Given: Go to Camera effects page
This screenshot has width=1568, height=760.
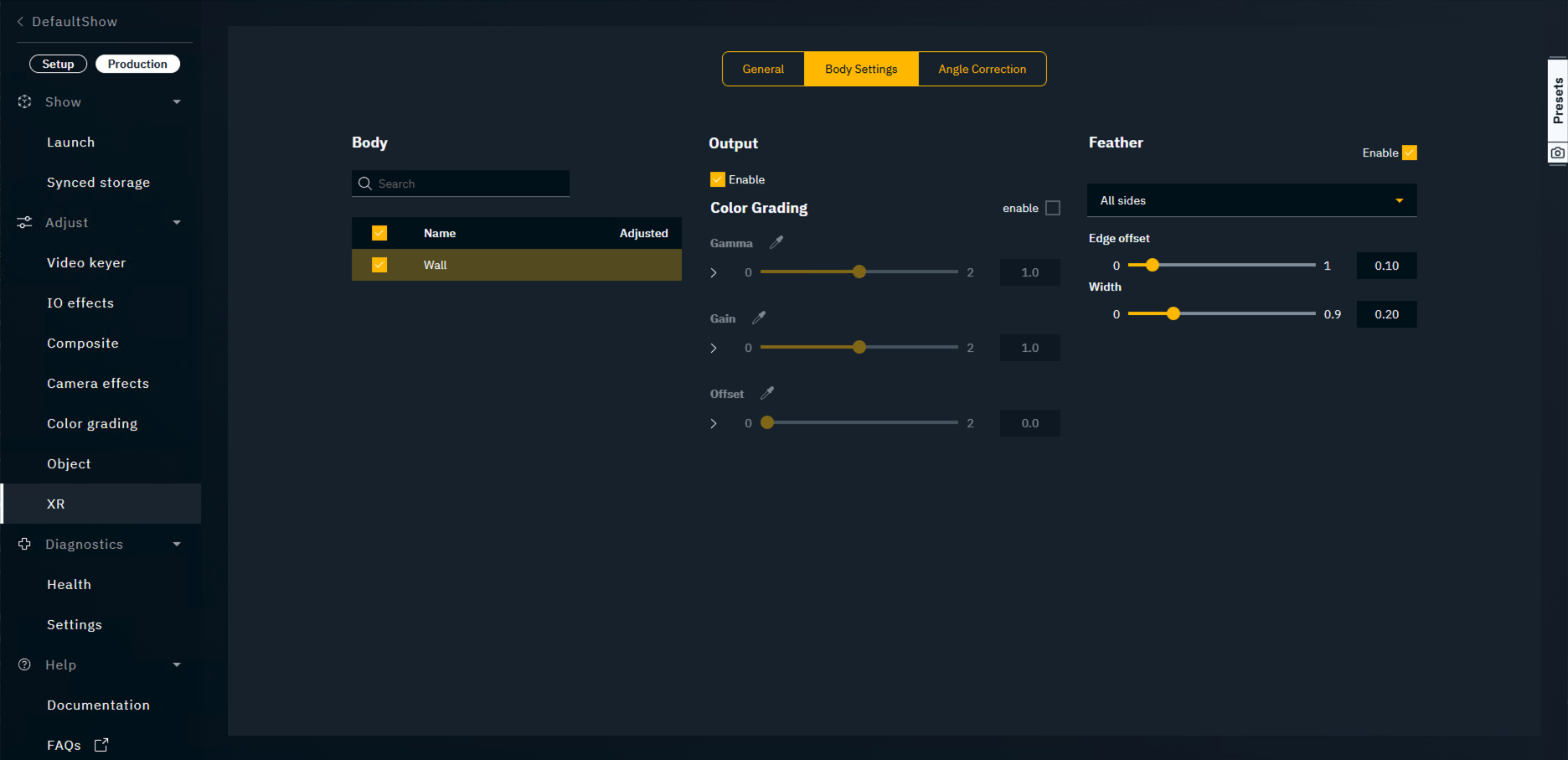Looking at the screenshot, I should (x=98, y=383).
